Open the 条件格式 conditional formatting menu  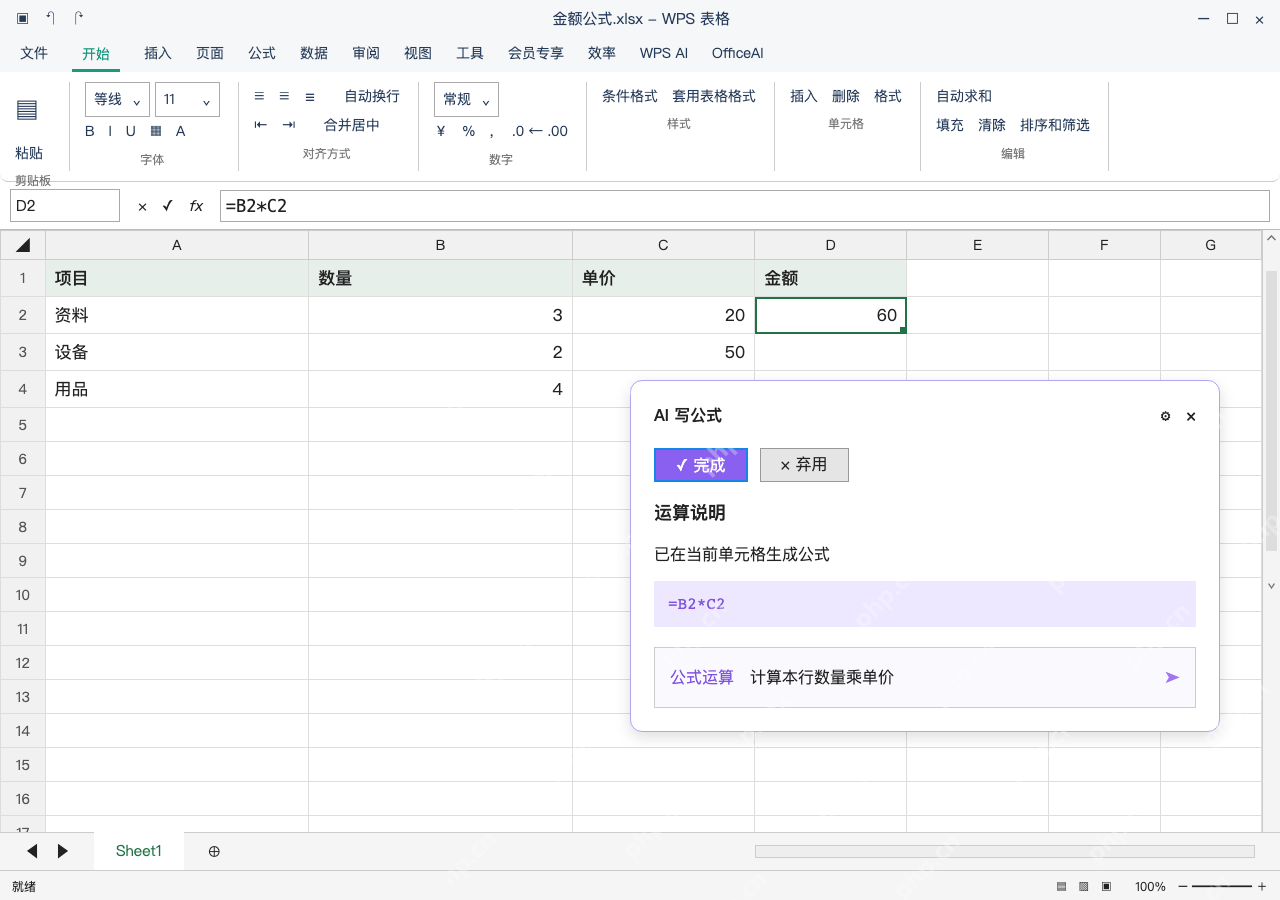(630, 96)
